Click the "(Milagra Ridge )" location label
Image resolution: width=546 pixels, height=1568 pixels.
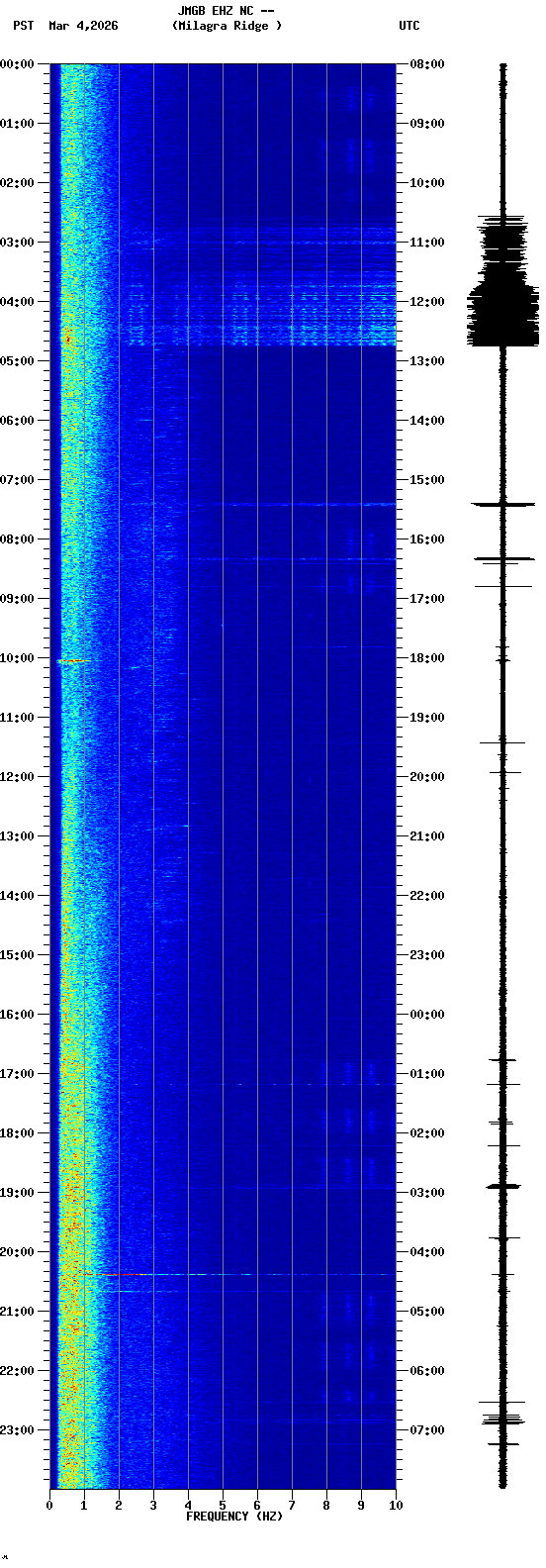[x=227, y=26]
